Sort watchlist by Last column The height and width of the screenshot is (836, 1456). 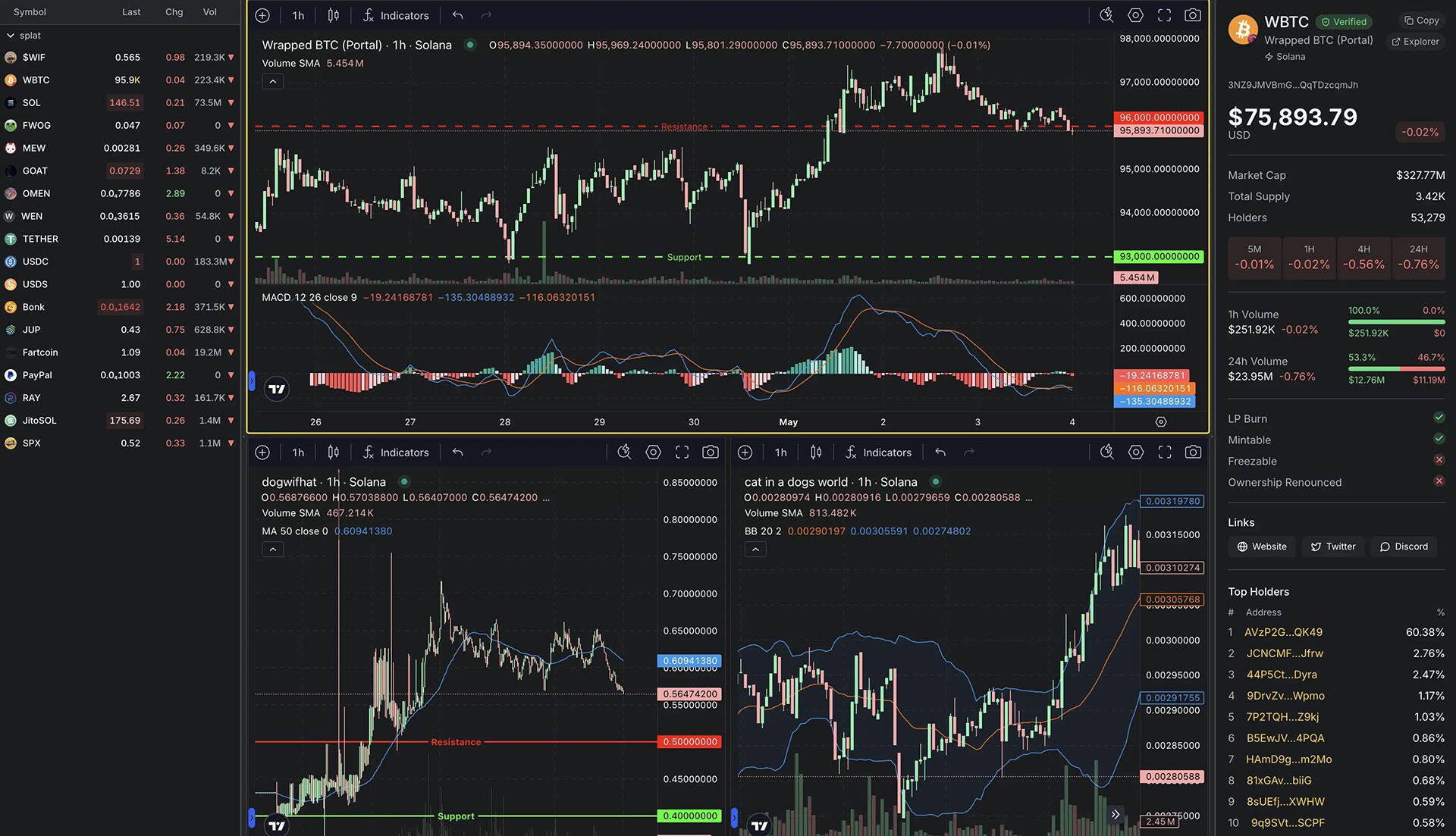coord(131,12)
